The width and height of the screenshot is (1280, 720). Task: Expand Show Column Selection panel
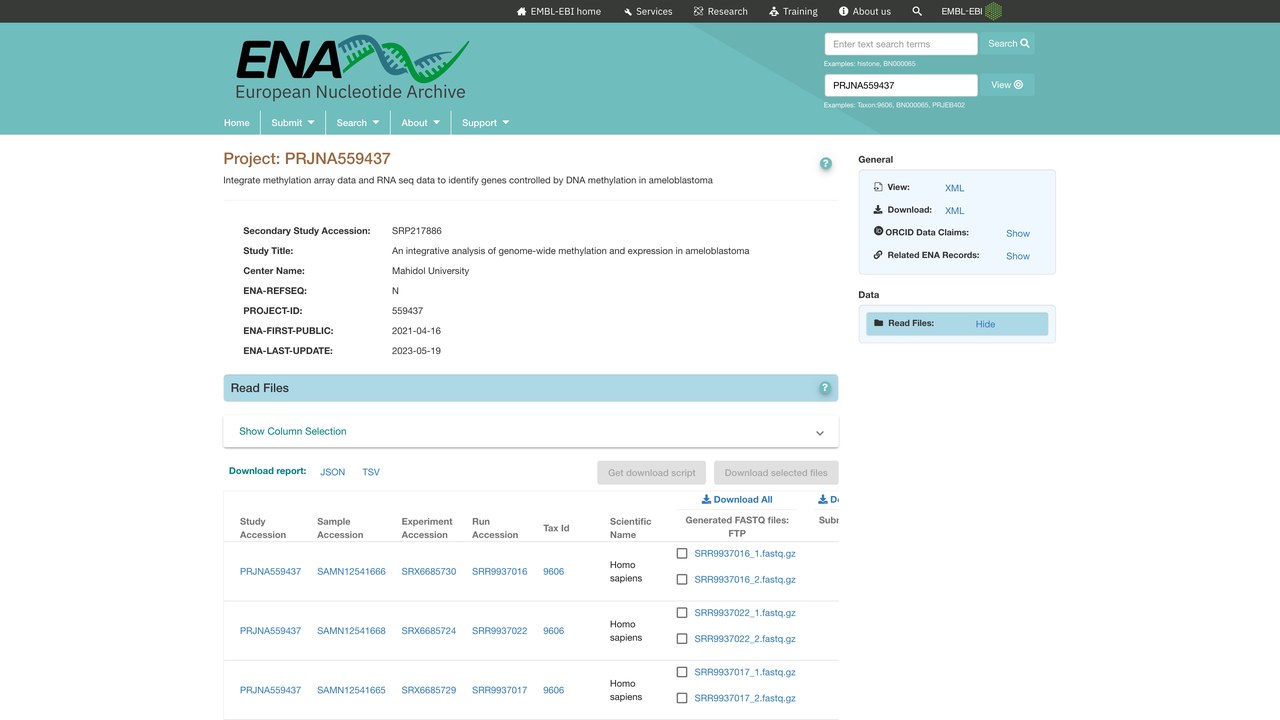(x=531, y=432)
